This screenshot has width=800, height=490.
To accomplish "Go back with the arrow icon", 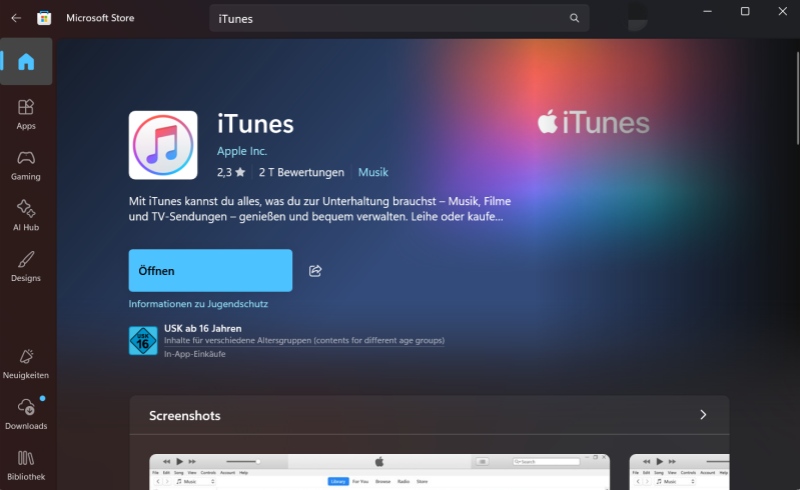I will click(16, 18).
